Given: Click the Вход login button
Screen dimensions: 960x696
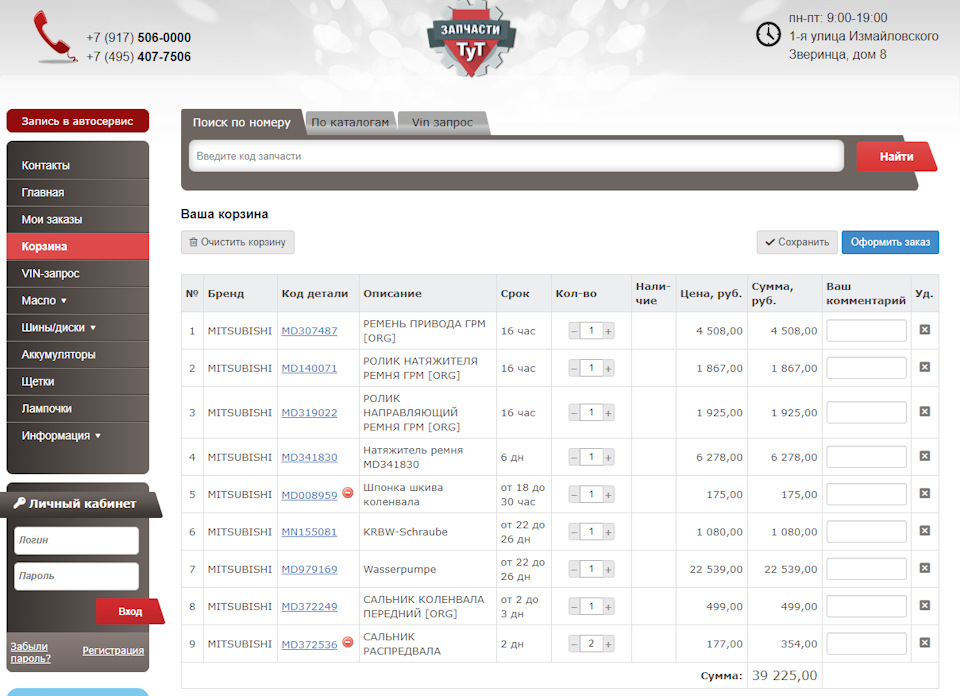Looking at the screenshot, I should pyautogui.click(x=130, y=612).
